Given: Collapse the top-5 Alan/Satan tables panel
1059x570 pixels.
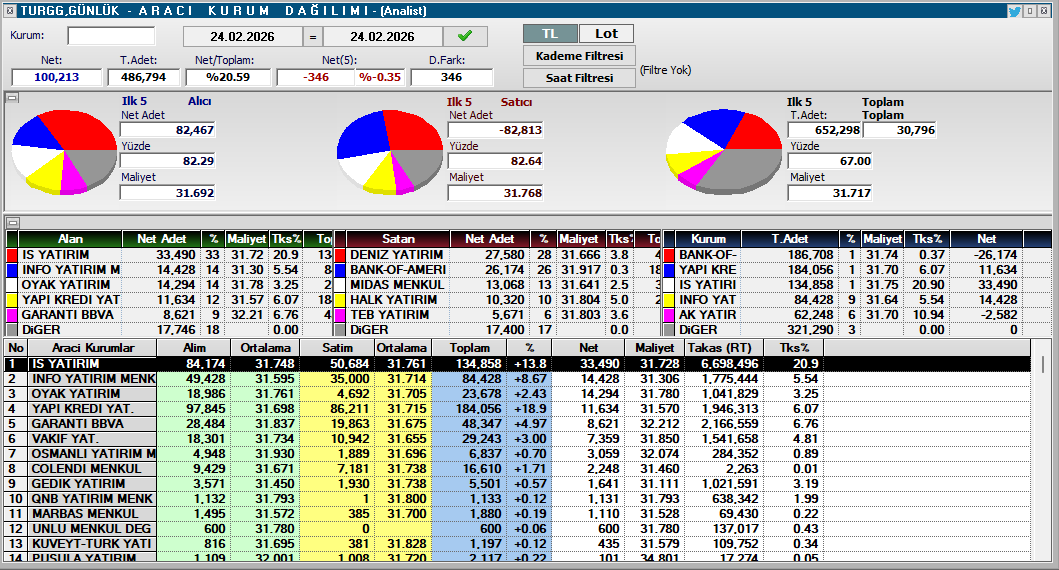Looking at the screenshot, I should point(12,222).
